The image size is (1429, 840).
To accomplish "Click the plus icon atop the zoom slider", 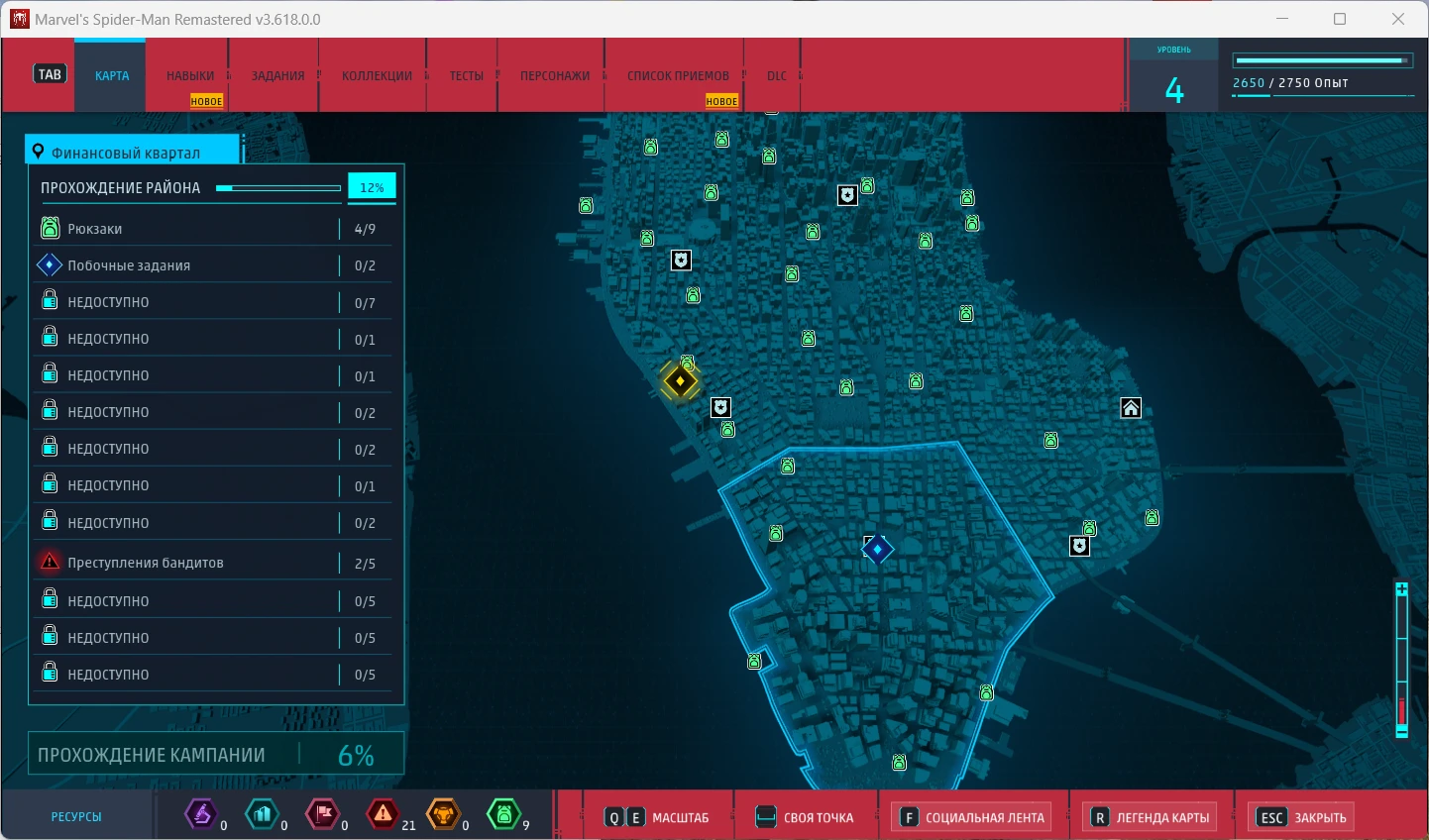I will click(1401, 589).
